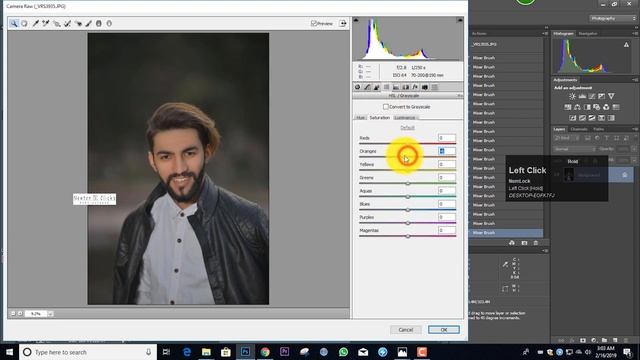Switch to the Navigator tab in Photoshop

[x=588, y=33]
